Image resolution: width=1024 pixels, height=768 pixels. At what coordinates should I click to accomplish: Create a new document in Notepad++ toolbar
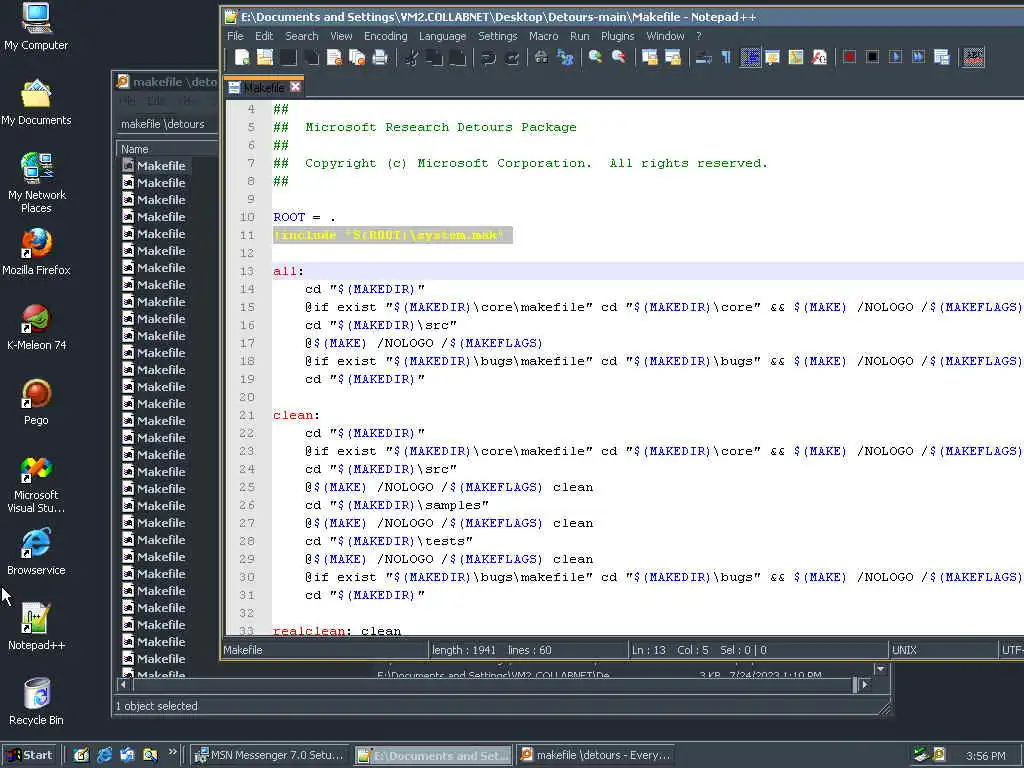[x=242, y=57]
